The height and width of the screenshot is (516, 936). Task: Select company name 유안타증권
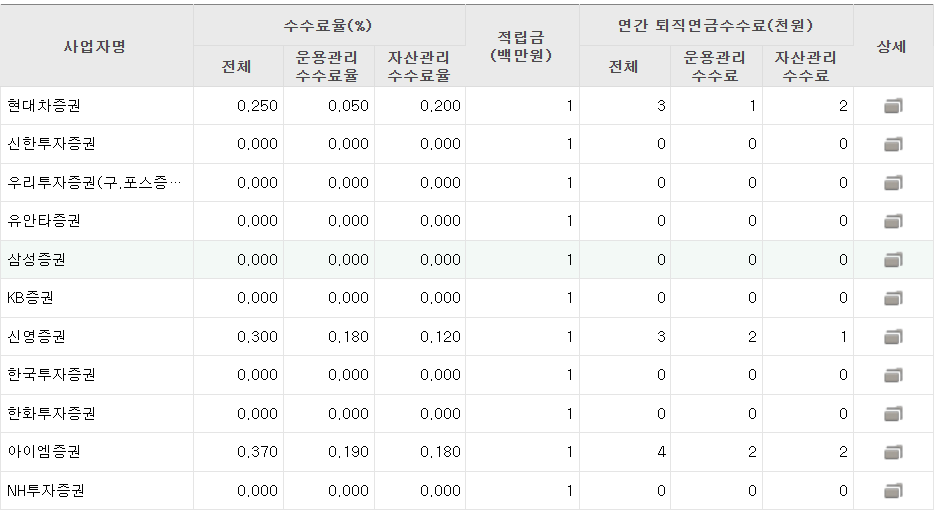tap(44, 221)
